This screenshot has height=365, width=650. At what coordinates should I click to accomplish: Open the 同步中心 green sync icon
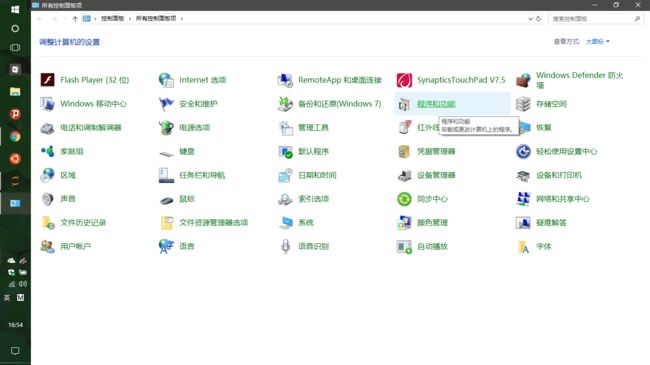pyautogui.click(x=404, y=199)
